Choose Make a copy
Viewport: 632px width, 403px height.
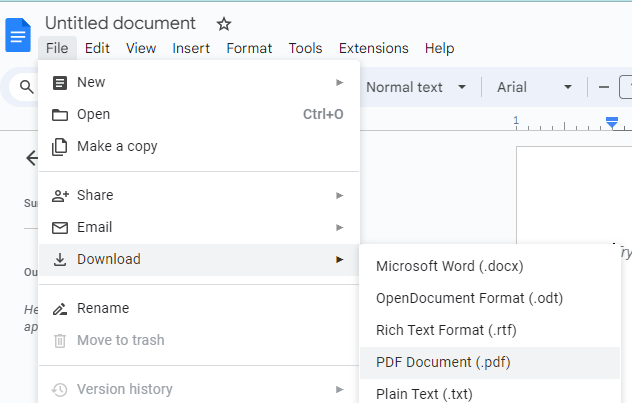(199, 146)
